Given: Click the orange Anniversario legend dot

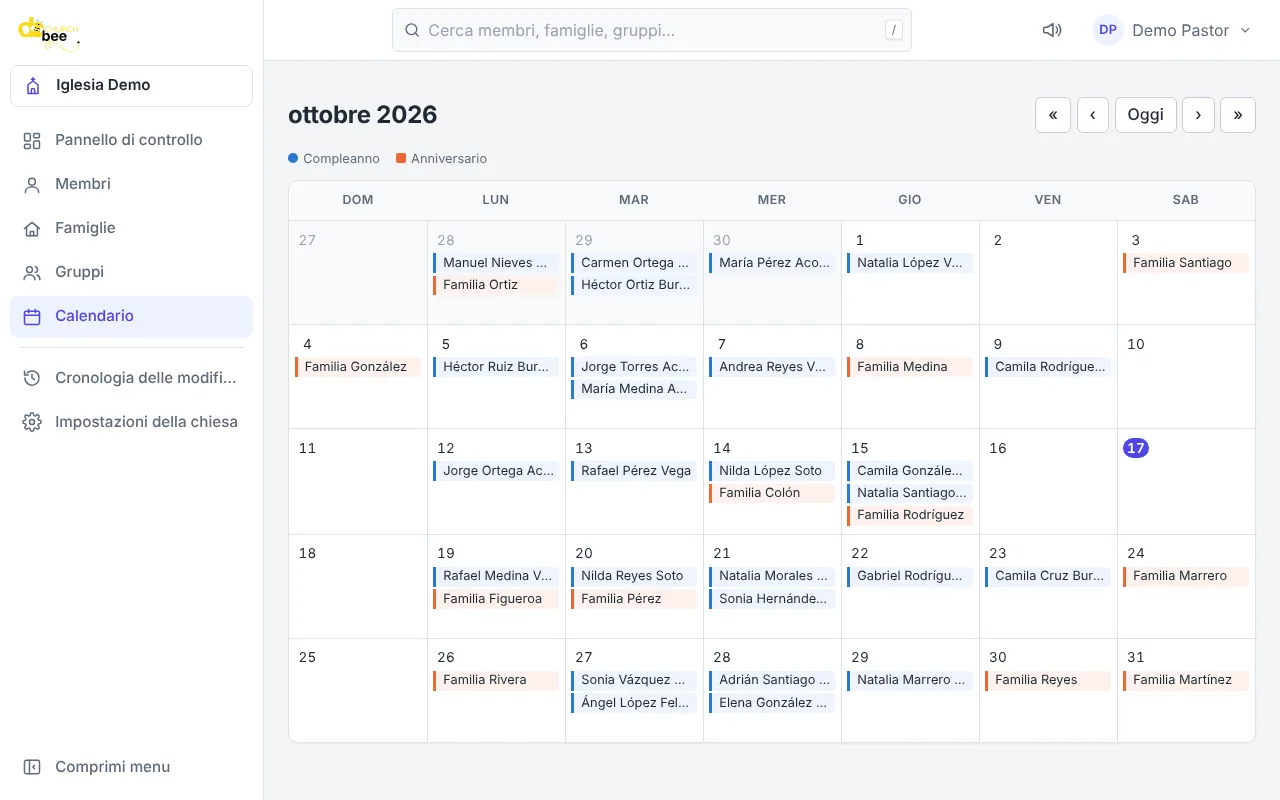Looking at the screenshot, I should coord(401,158).
